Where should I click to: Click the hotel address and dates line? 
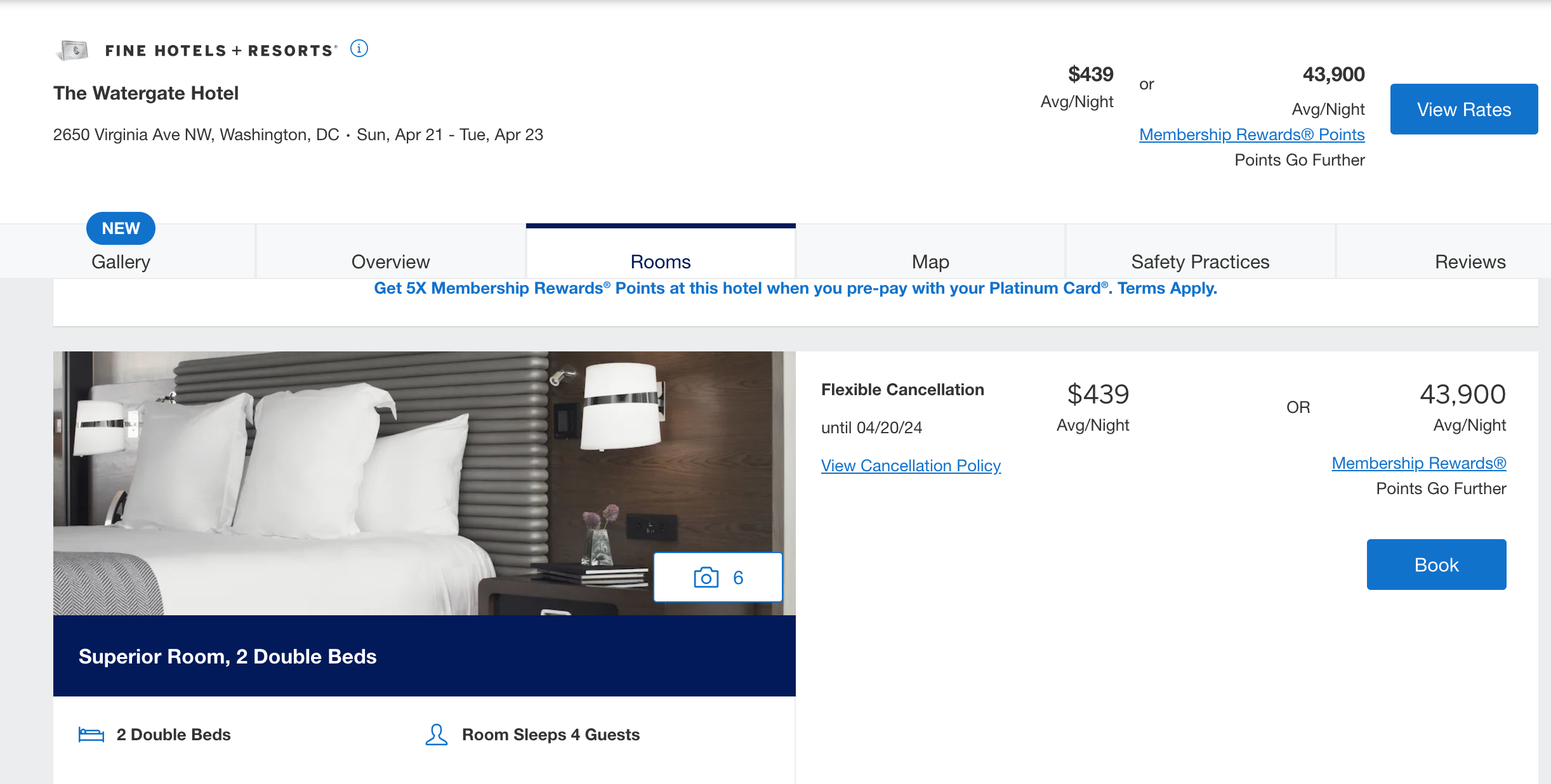pyautogui.click(x=298, y=134)
